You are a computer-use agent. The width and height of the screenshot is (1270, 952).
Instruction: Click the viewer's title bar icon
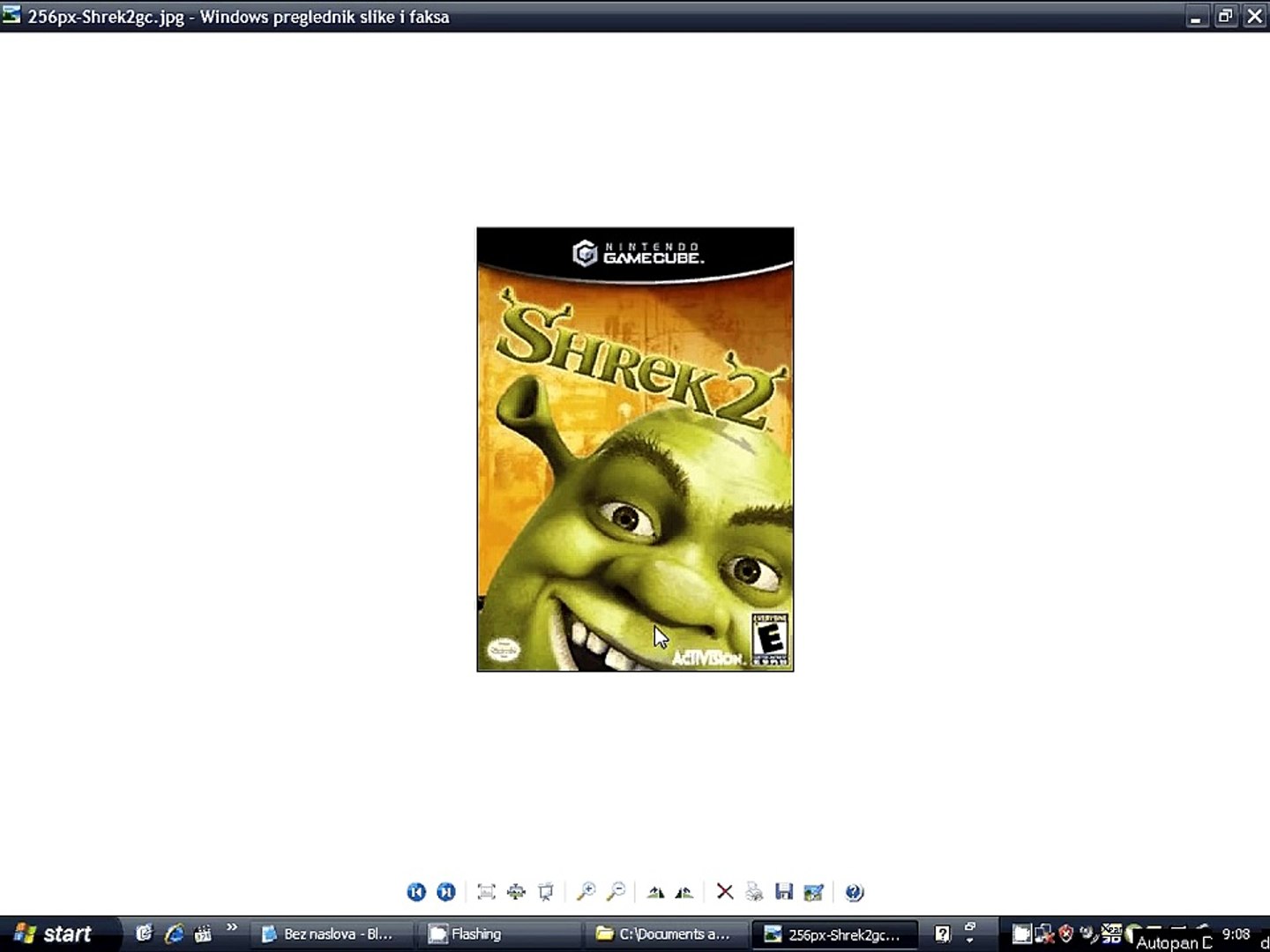pos(11,16)
